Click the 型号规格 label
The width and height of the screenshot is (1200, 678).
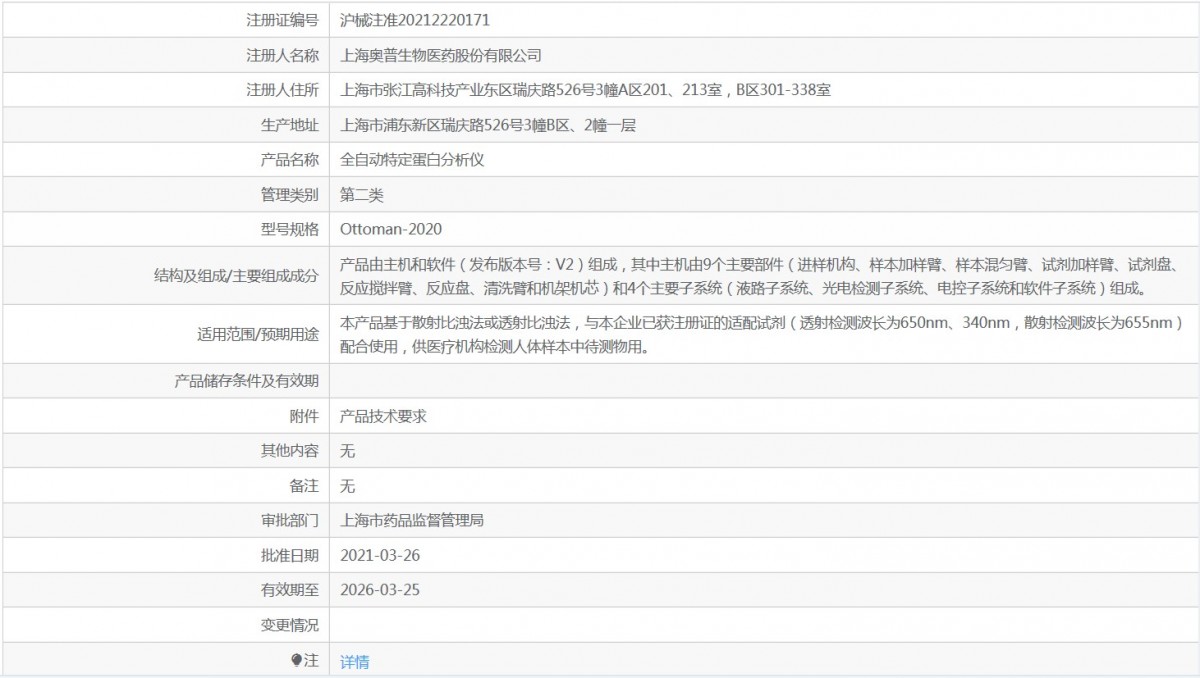tap(289, 230)
